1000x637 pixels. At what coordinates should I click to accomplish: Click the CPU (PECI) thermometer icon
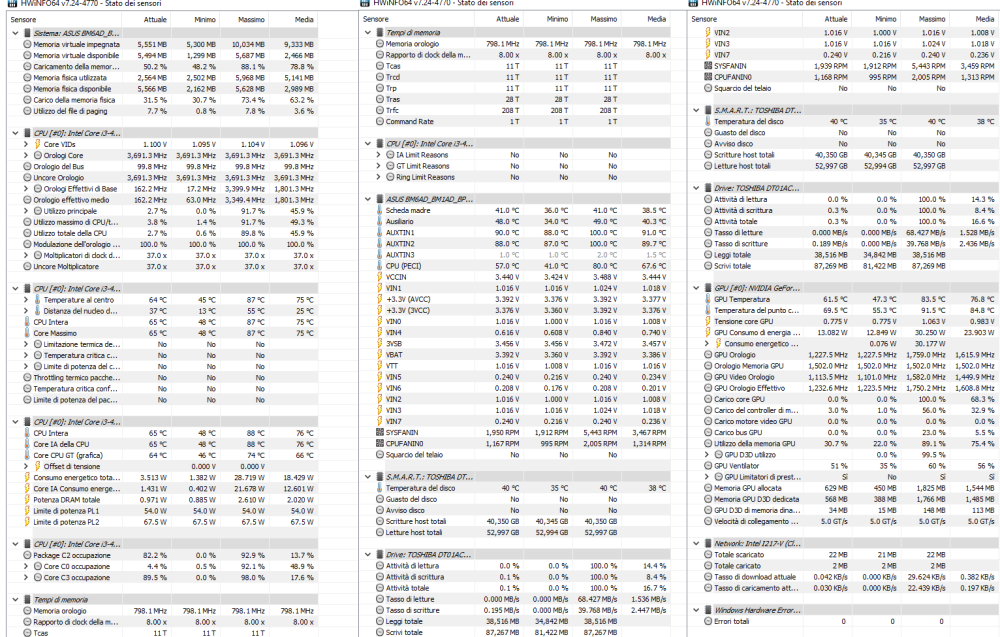tap(380, 266)
